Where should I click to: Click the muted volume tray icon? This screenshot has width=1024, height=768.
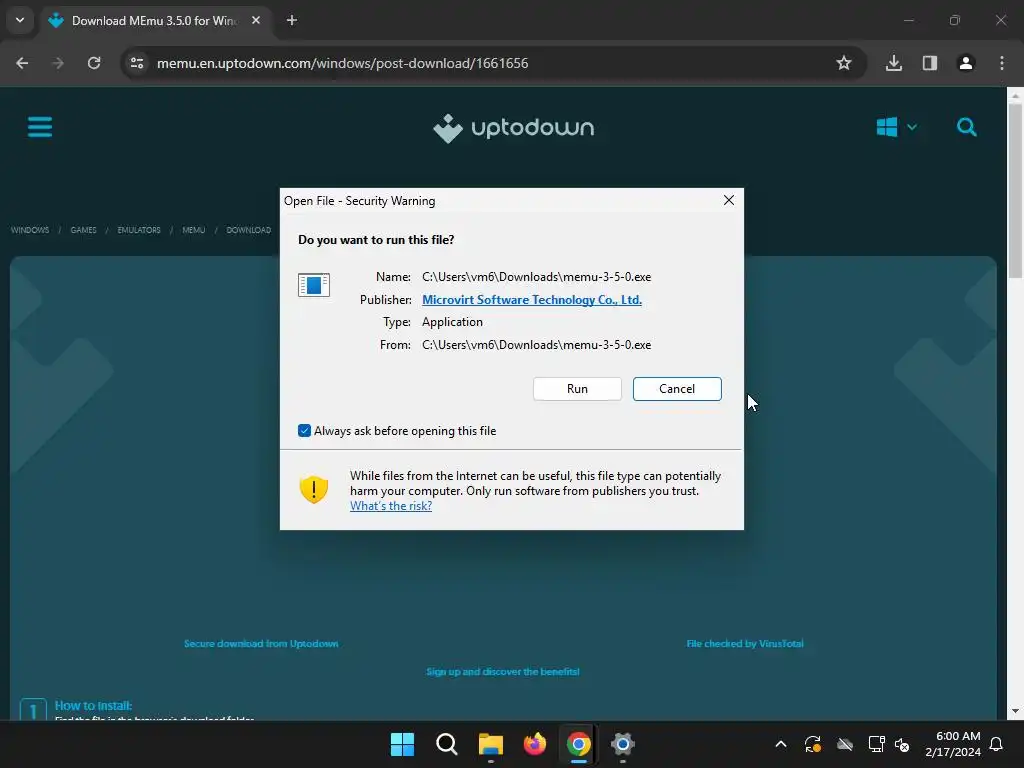pos(903,744)
